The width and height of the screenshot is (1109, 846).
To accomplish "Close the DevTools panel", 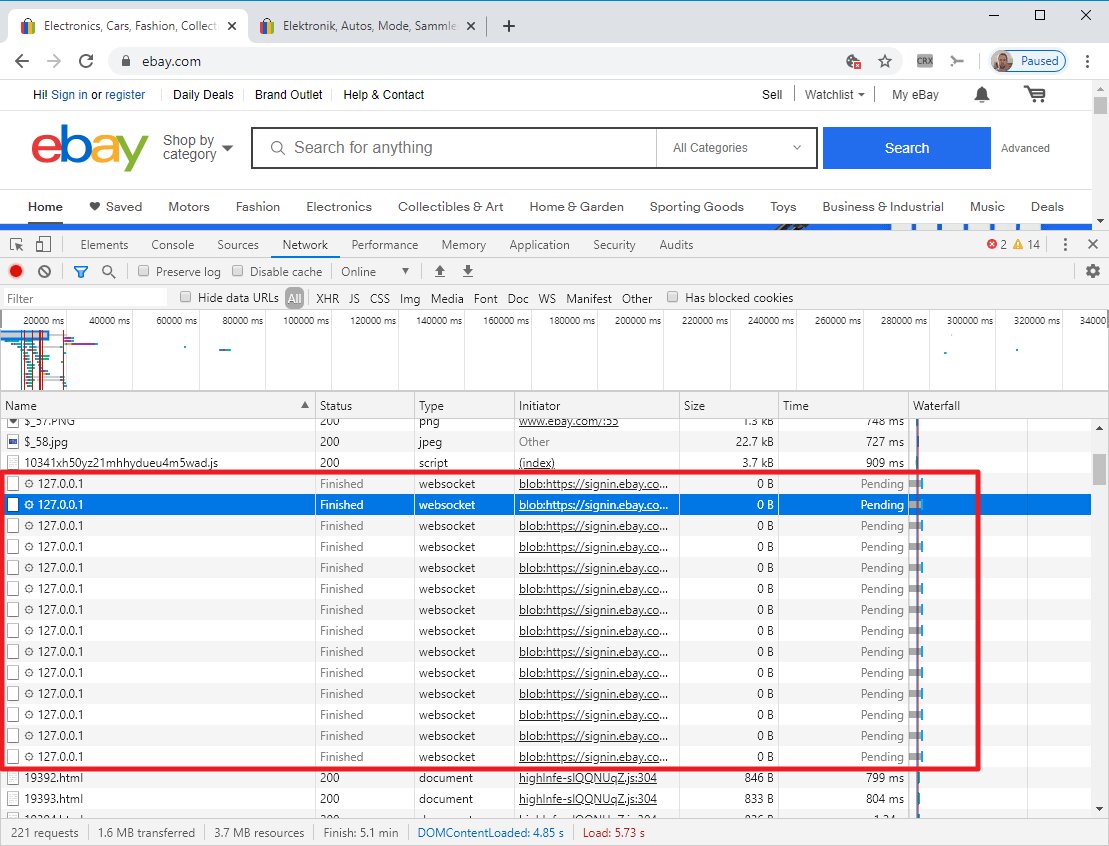I will click(1093, 245).
